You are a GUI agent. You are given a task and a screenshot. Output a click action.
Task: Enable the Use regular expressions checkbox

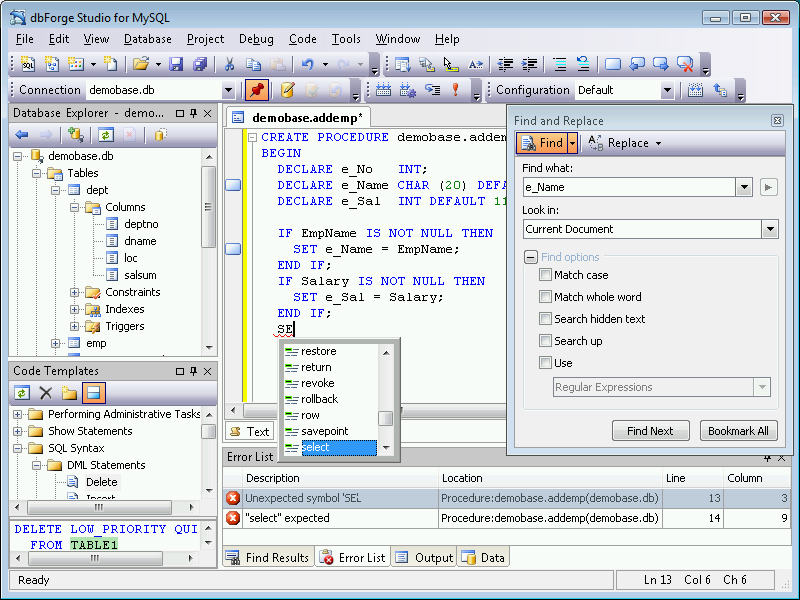545,363
